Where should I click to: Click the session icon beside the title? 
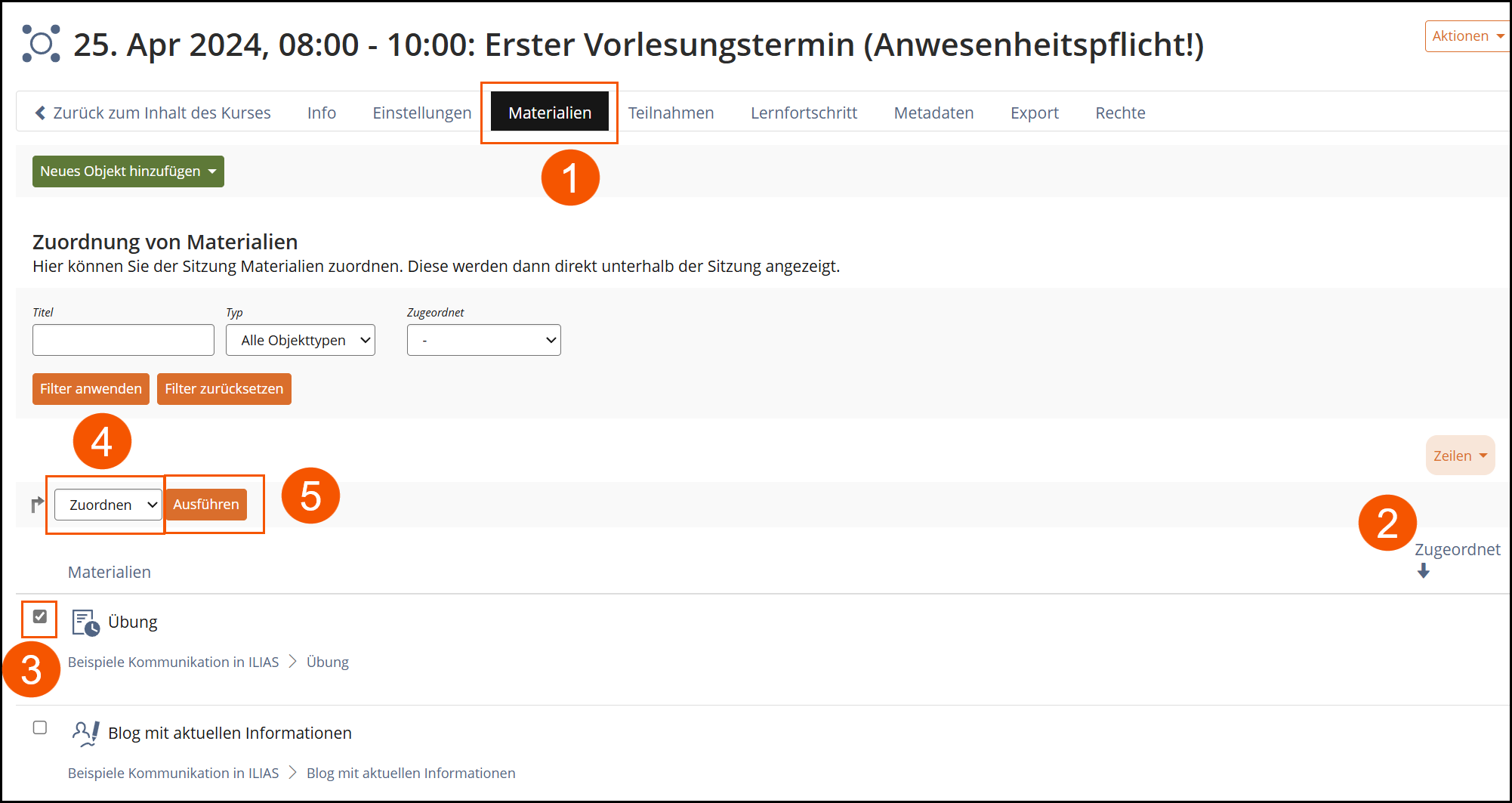coord(41,44)
